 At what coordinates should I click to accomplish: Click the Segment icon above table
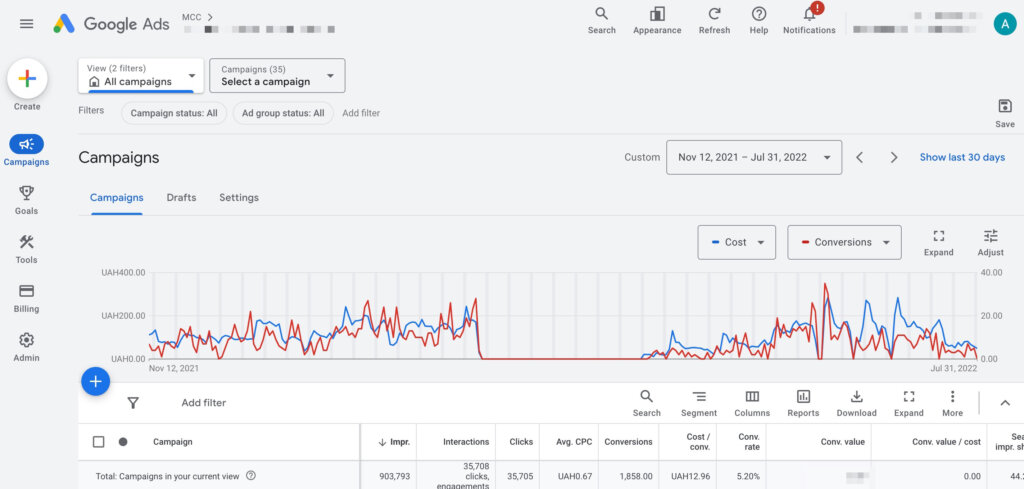click(698, 397)
